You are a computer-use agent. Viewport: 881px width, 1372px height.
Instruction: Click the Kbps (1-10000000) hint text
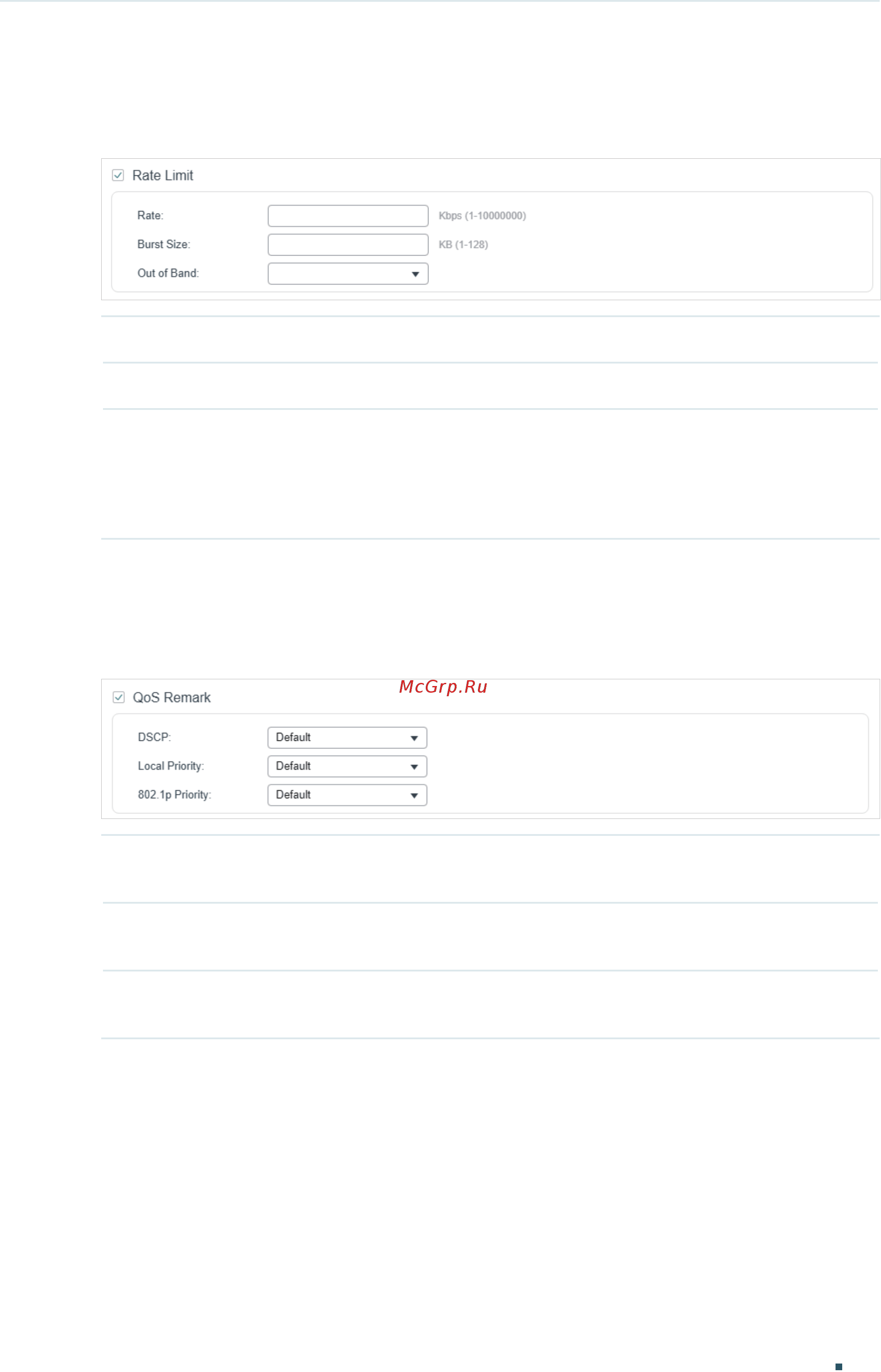pyautogui.click(x=482, y=216)
